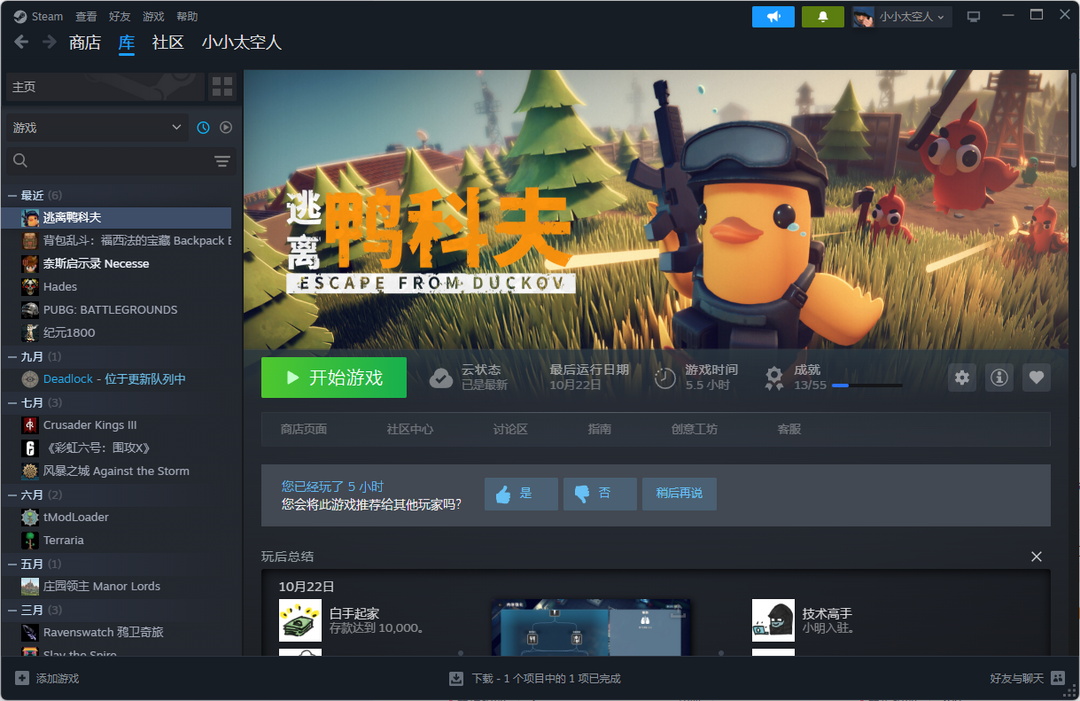This screenshot has height=701, width=1080.
Task: Collapse the 三月 group
Action: coord(12,610)
